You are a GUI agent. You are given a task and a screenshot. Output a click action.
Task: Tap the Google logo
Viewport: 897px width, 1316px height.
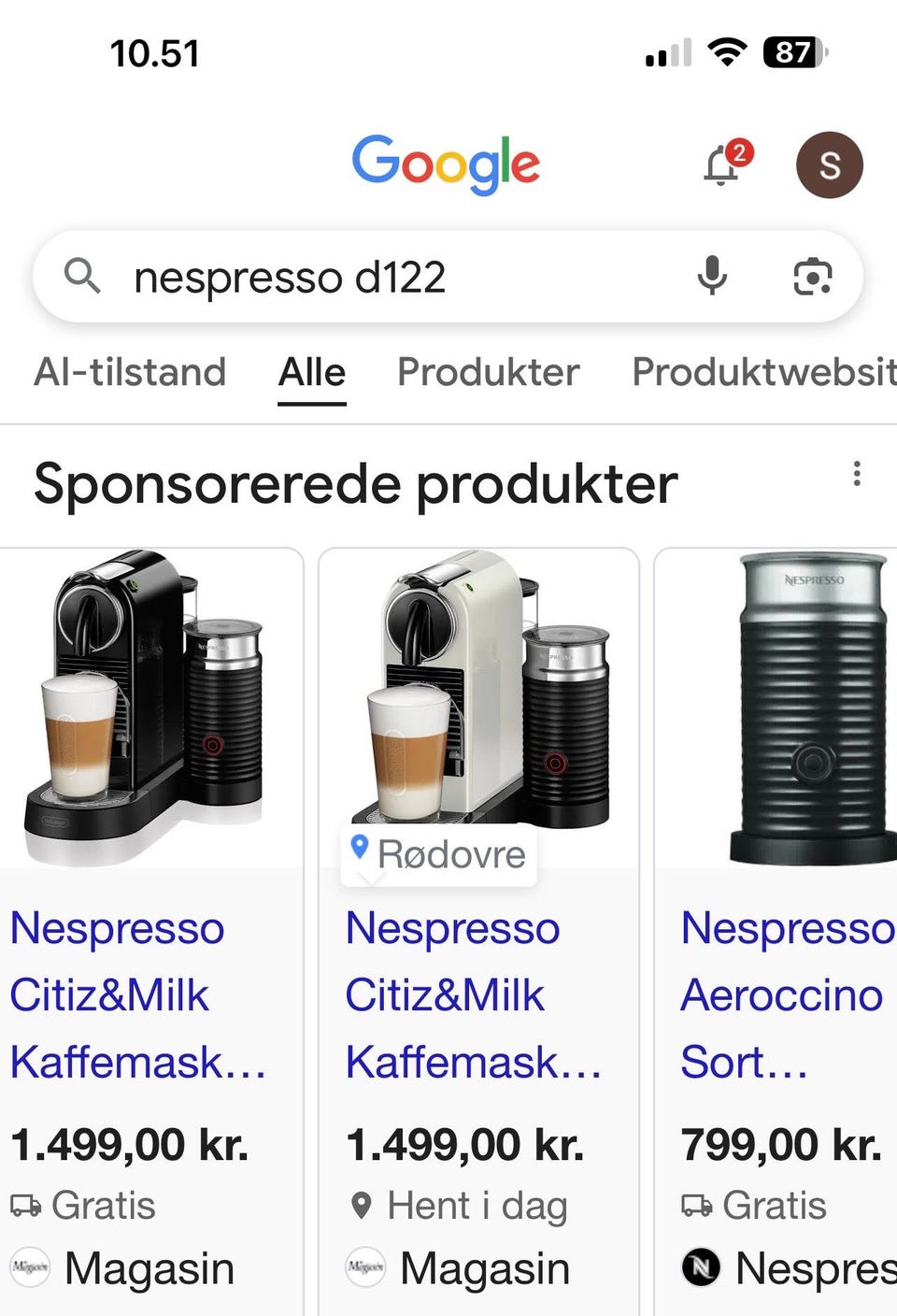point(446,164)
